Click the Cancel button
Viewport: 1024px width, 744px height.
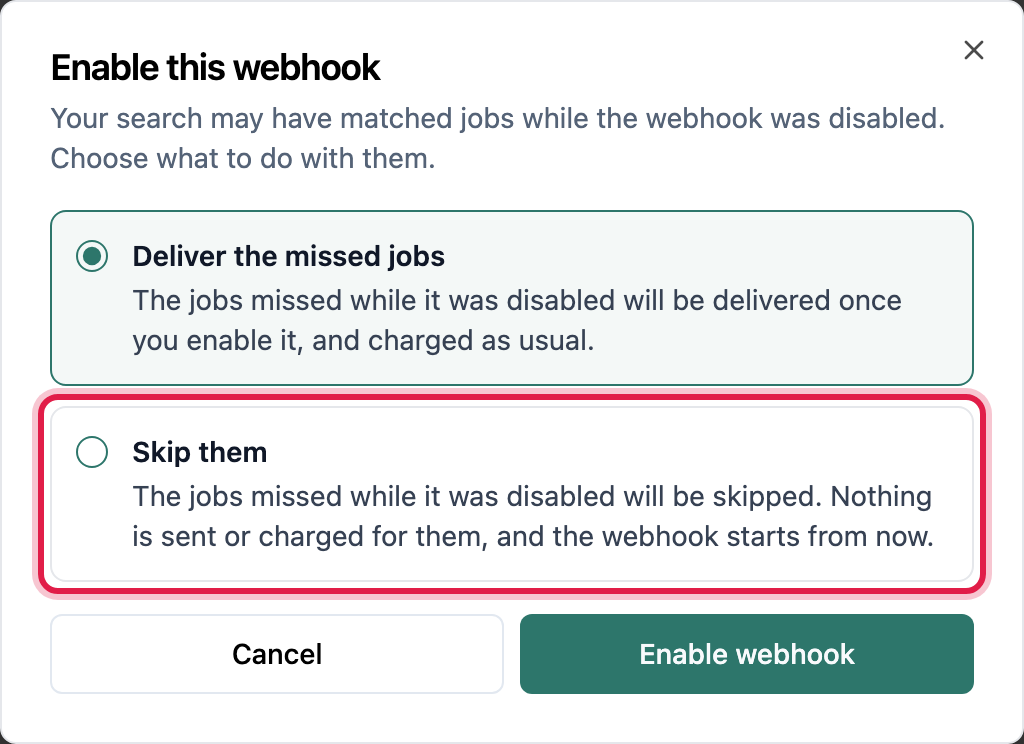coord(277,654)
